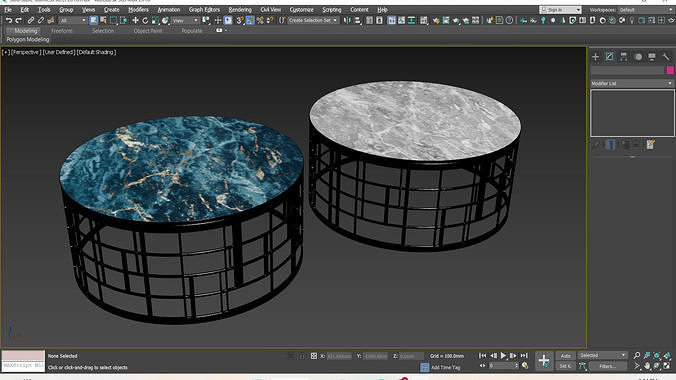The width and height of the screenshot is (676, 380).
Task: Select the Unlink Selection tool
Action: coord(41,20)
